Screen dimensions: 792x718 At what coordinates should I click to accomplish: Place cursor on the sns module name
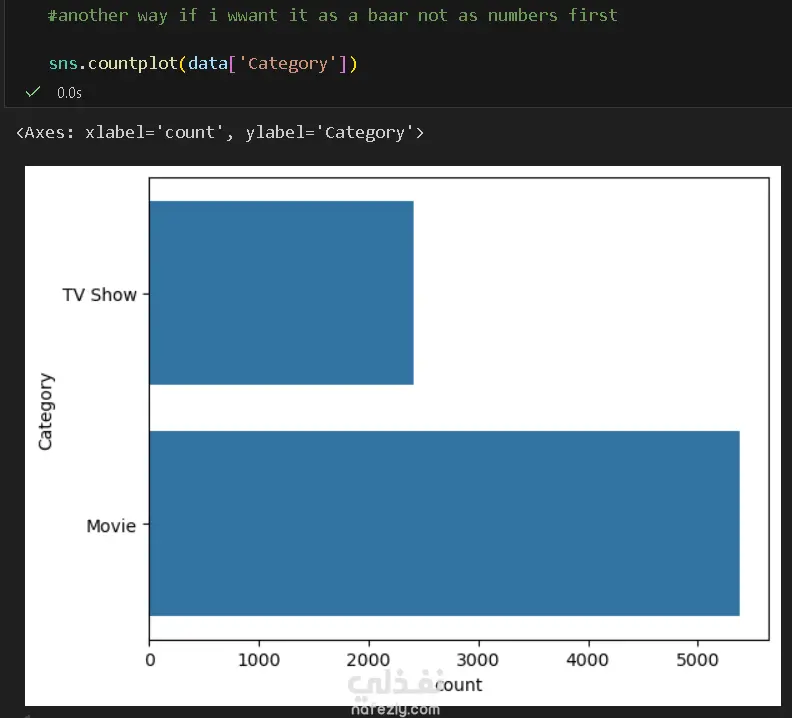63,64
